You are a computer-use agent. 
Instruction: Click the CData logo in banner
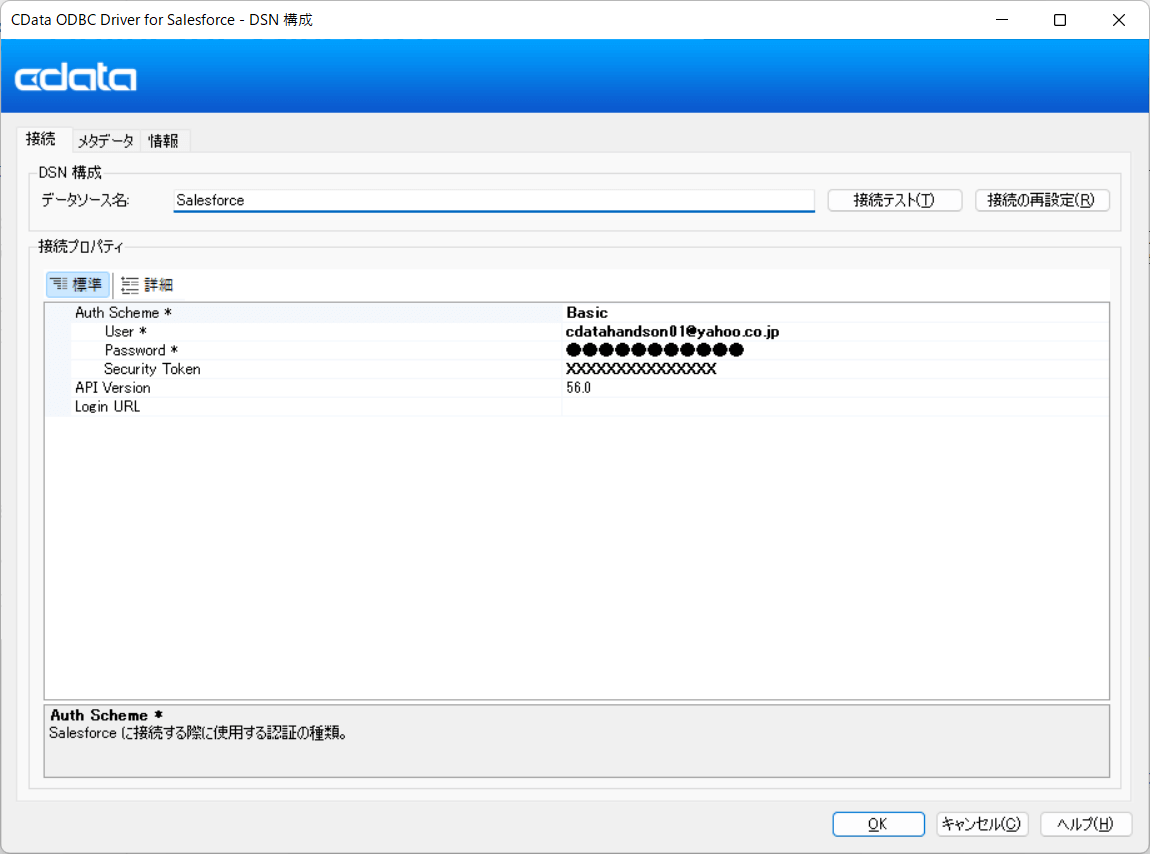tap(76, 77)
